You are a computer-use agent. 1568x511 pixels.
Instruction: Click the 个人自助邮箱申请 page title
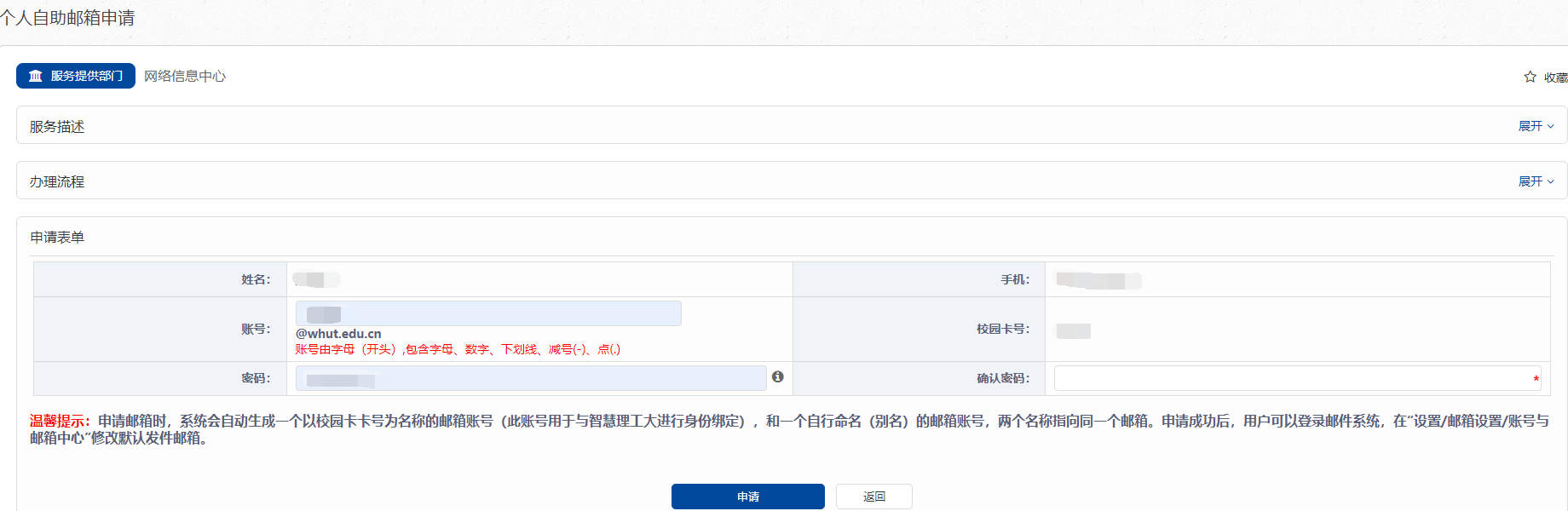tap(68, 18)
